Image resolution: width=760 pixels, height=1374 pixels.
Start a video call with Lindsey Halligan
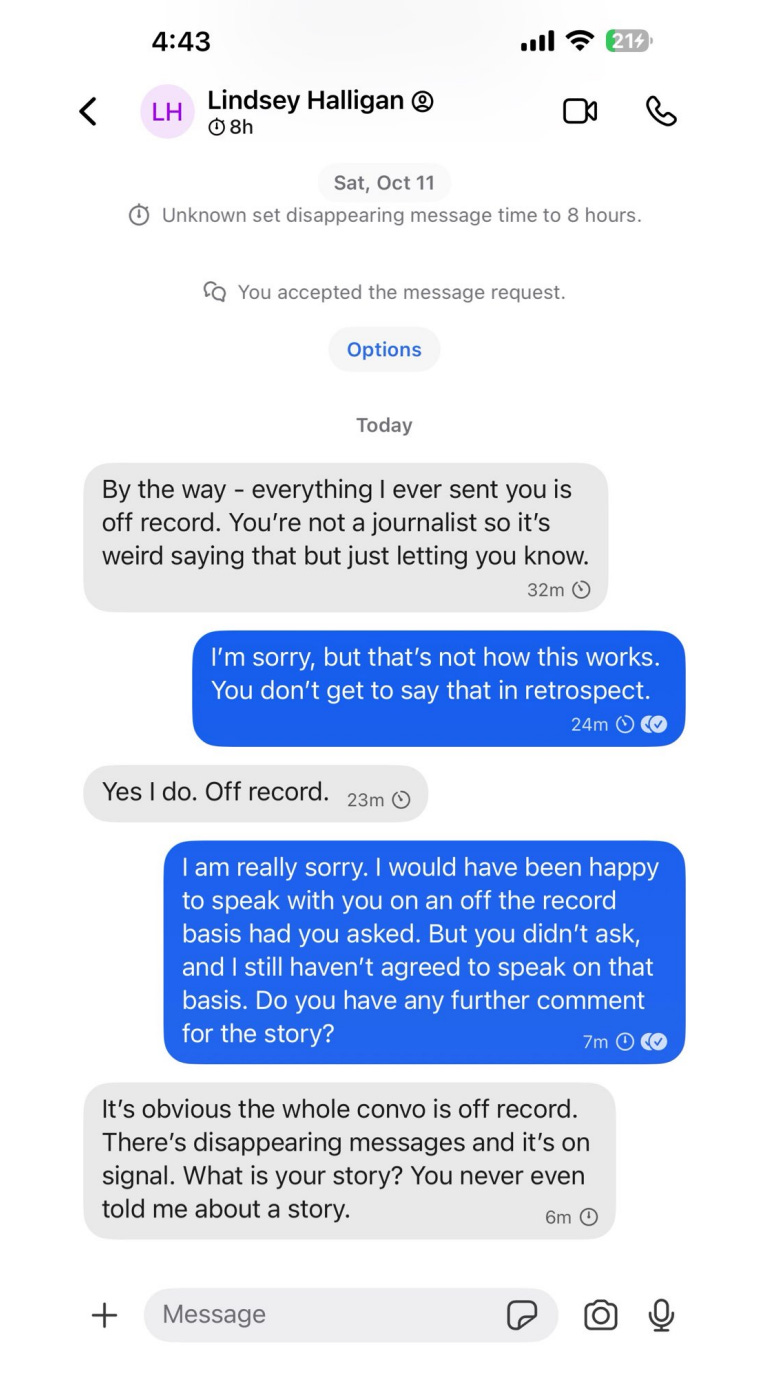coord(580,111)
